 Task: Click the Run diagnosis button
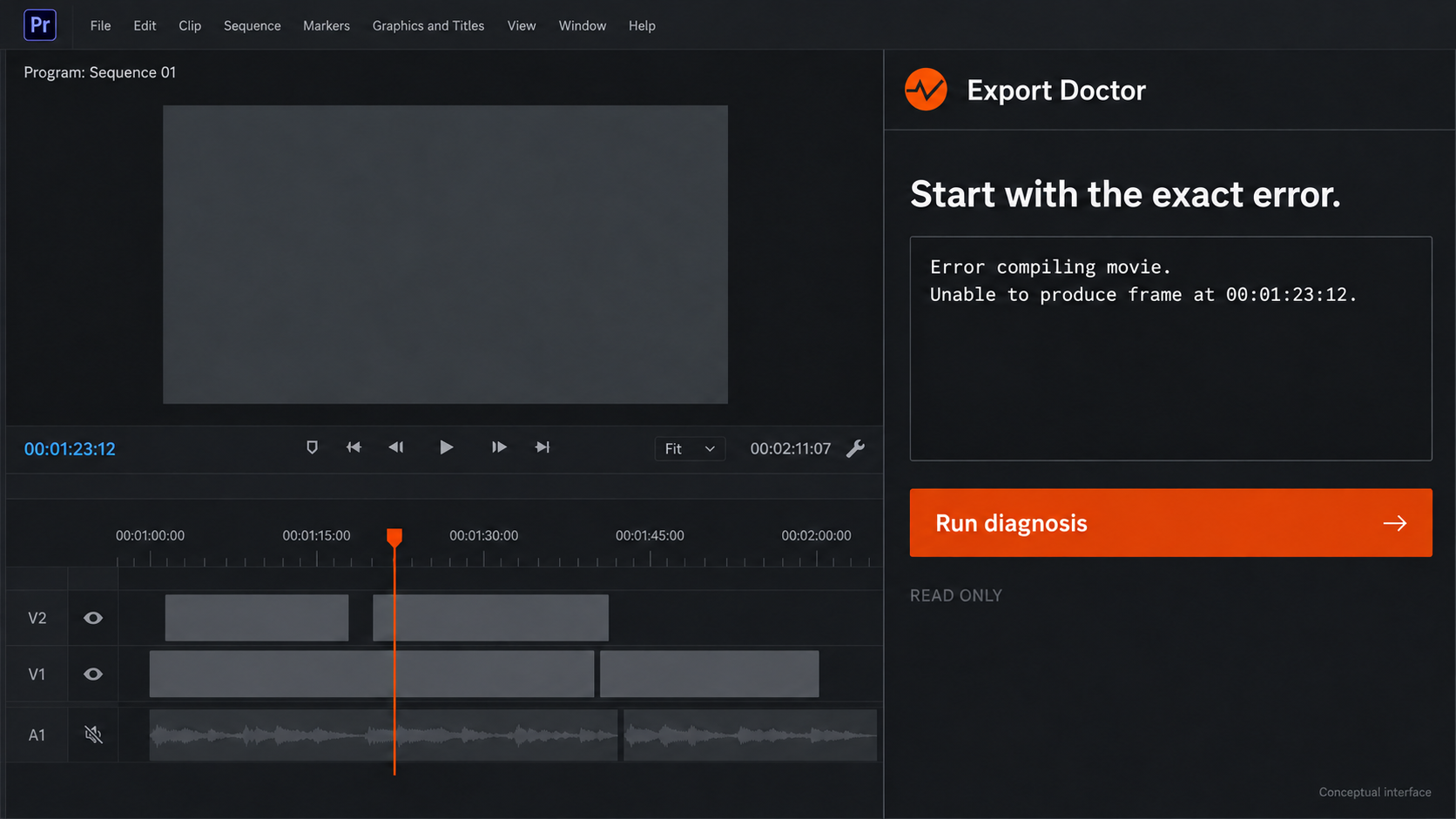(1170, 522)
